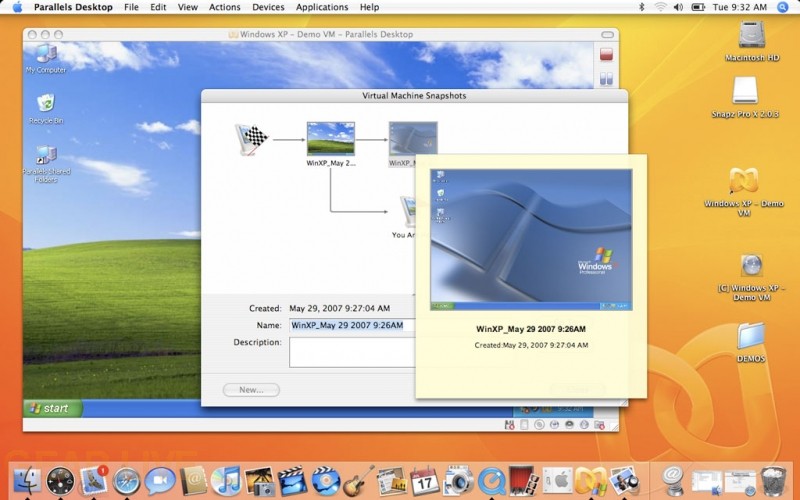Open the Macintosh HD desktop icon
800x500 pixels.
tap(752, 42)
